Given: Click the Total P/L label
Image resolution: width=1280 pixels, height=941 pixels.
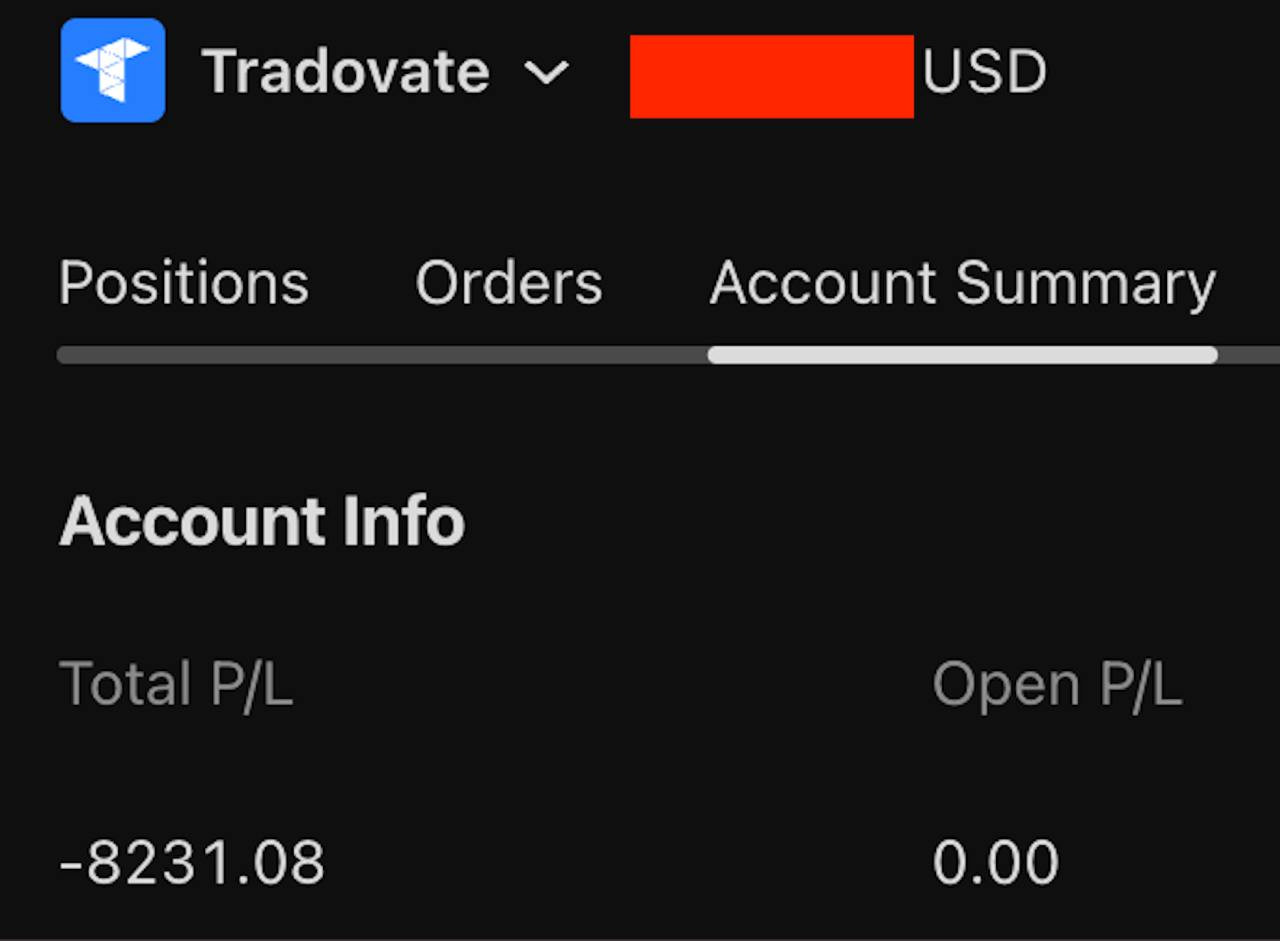Looking at the screenshot, I should click(176, 685).
